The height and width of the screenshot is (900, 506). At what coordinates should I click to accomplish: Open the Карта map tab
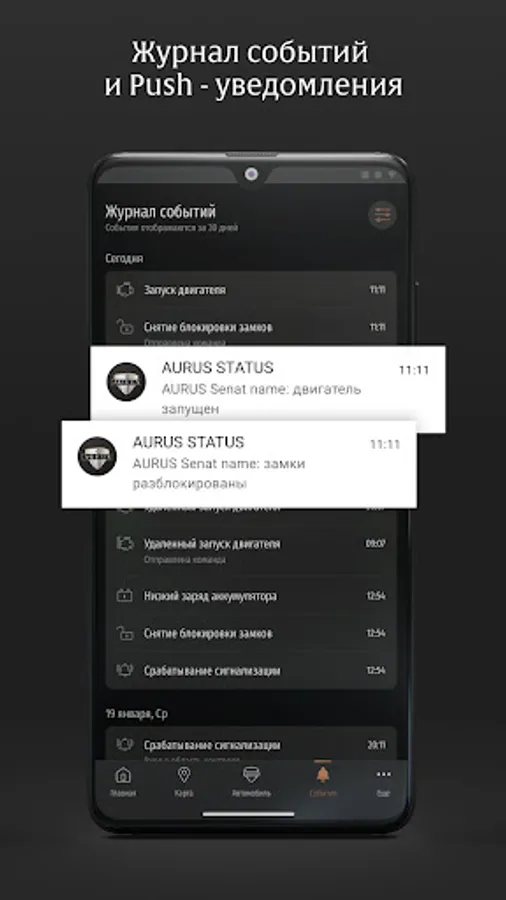click(x=184, y=782)
